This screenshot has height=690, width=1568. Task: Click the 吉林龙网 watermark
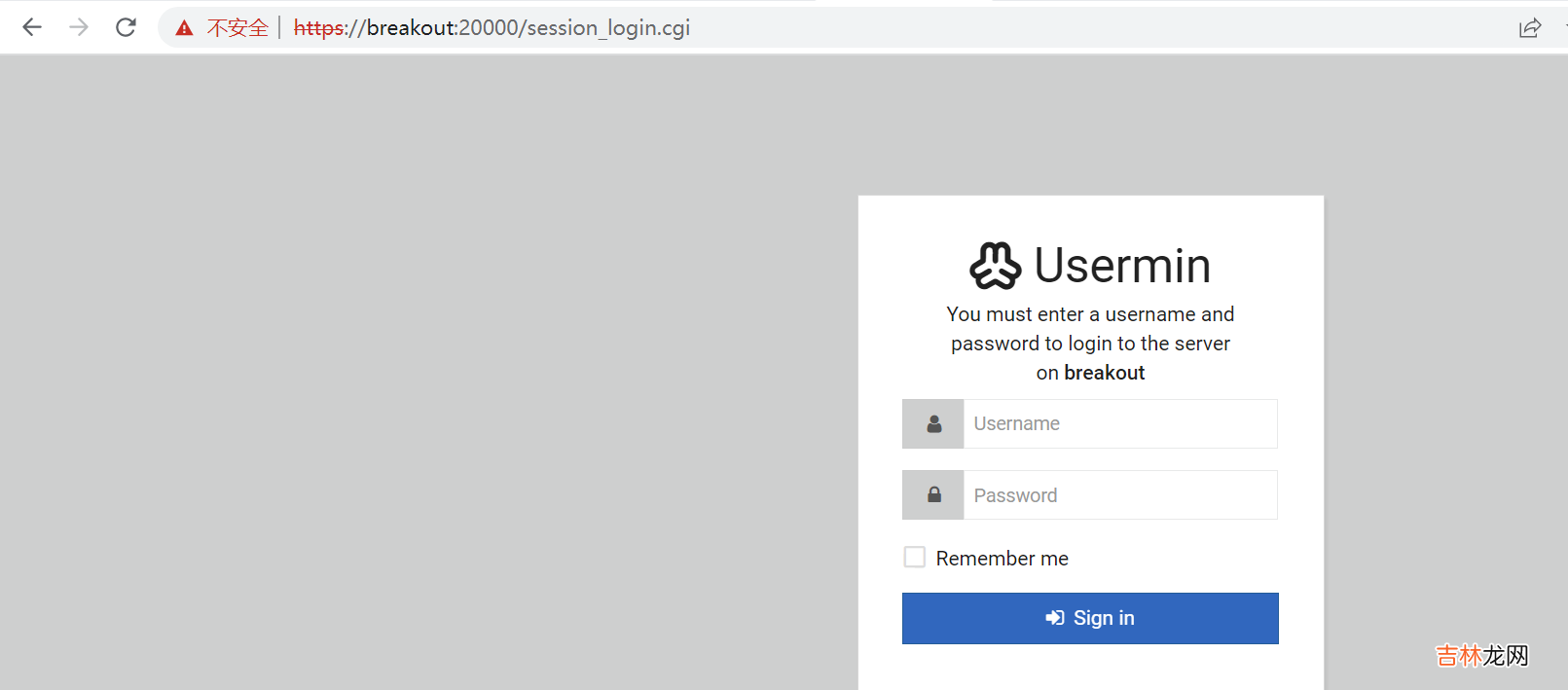[x=1481, y=656]
